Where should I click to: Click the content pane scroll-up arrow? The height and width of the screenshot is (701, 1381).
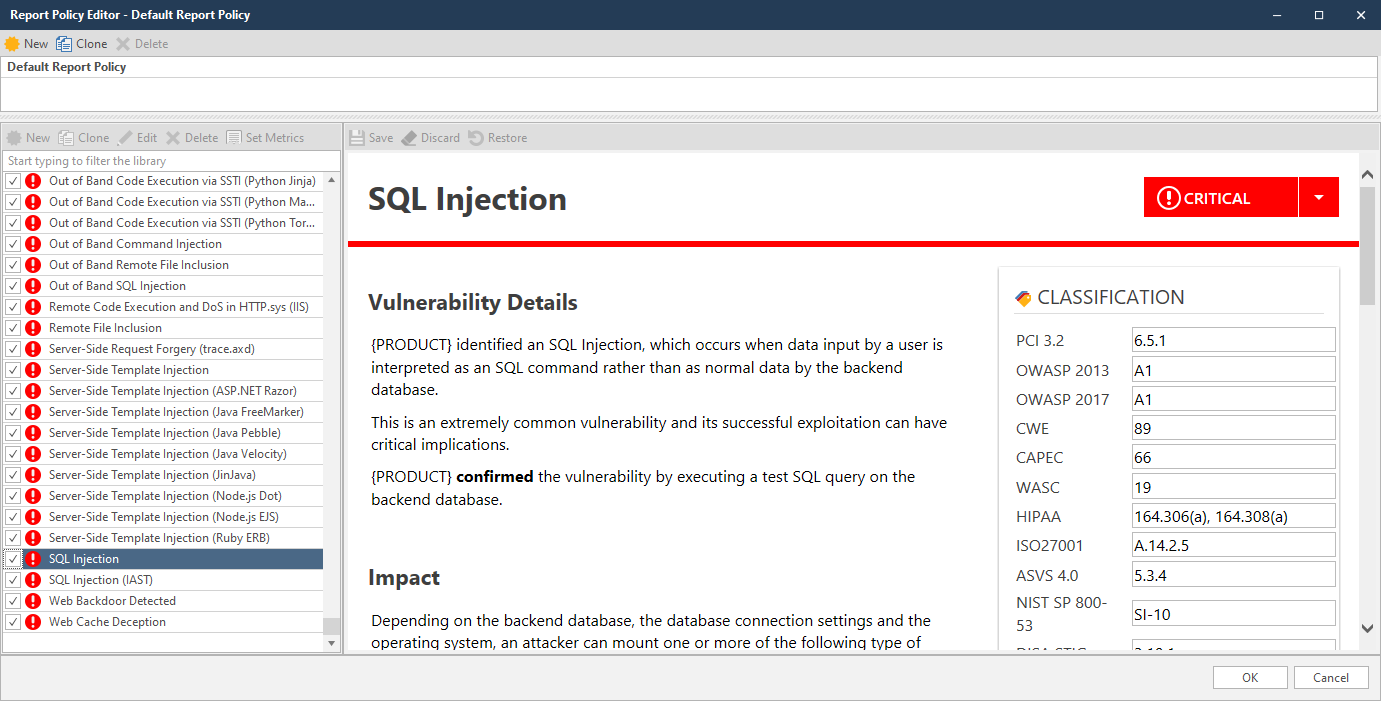click(1368, 175)
